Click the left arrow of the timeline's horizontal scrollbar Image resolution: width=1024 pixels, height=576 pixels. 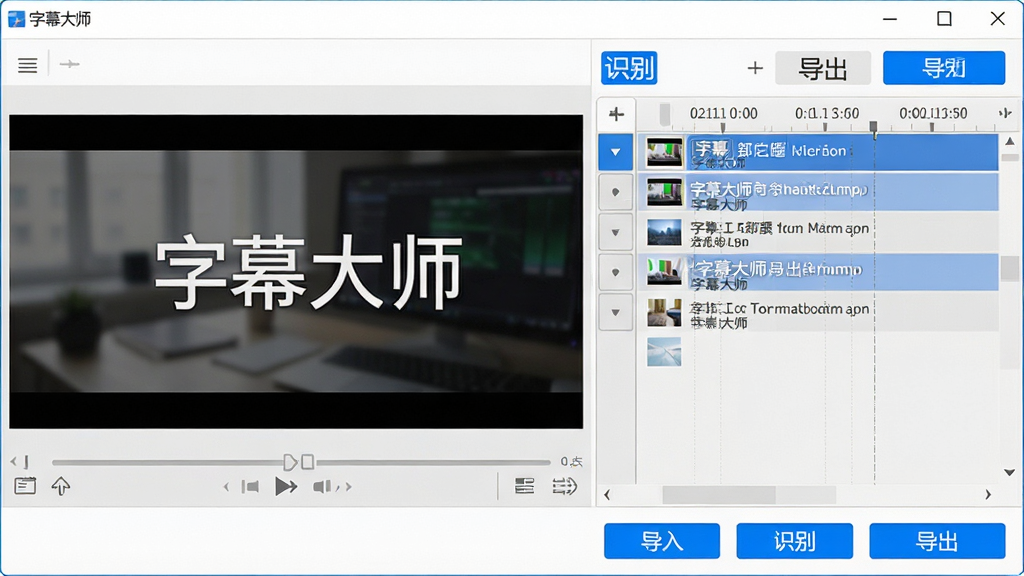(x=607, y=495)
